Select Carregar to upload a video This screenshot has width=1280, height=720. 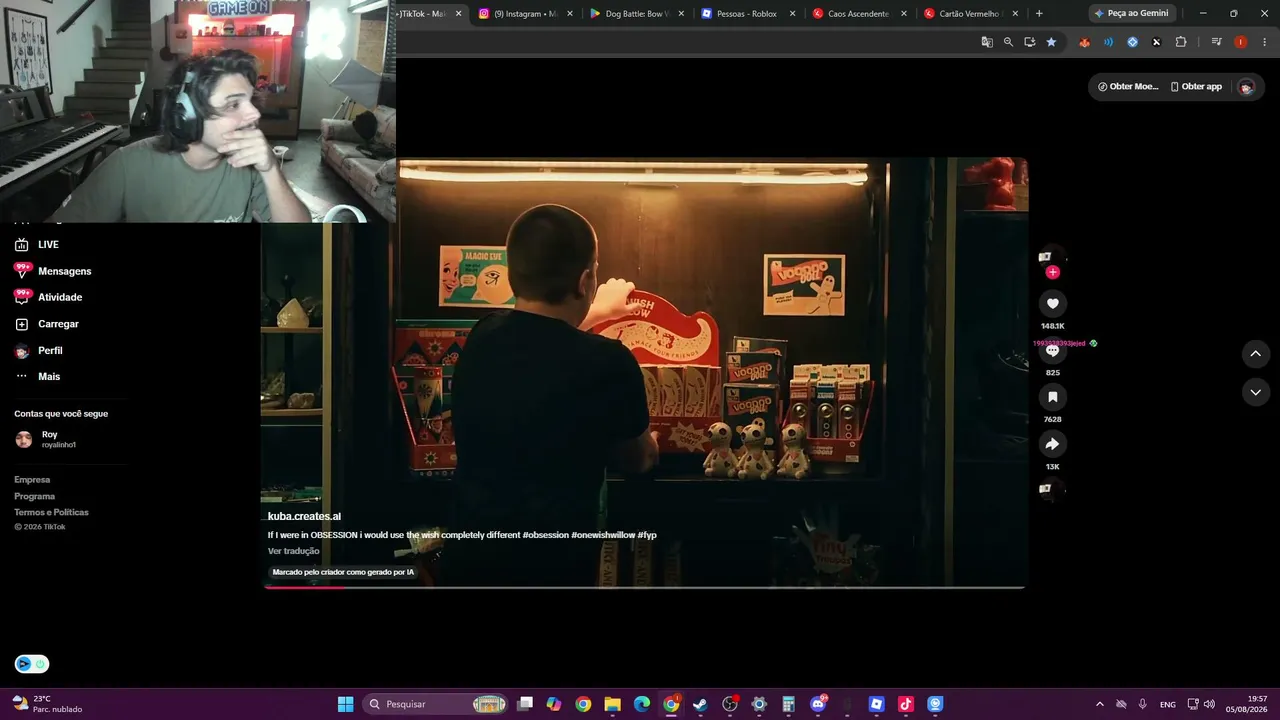tap(46, 324)
